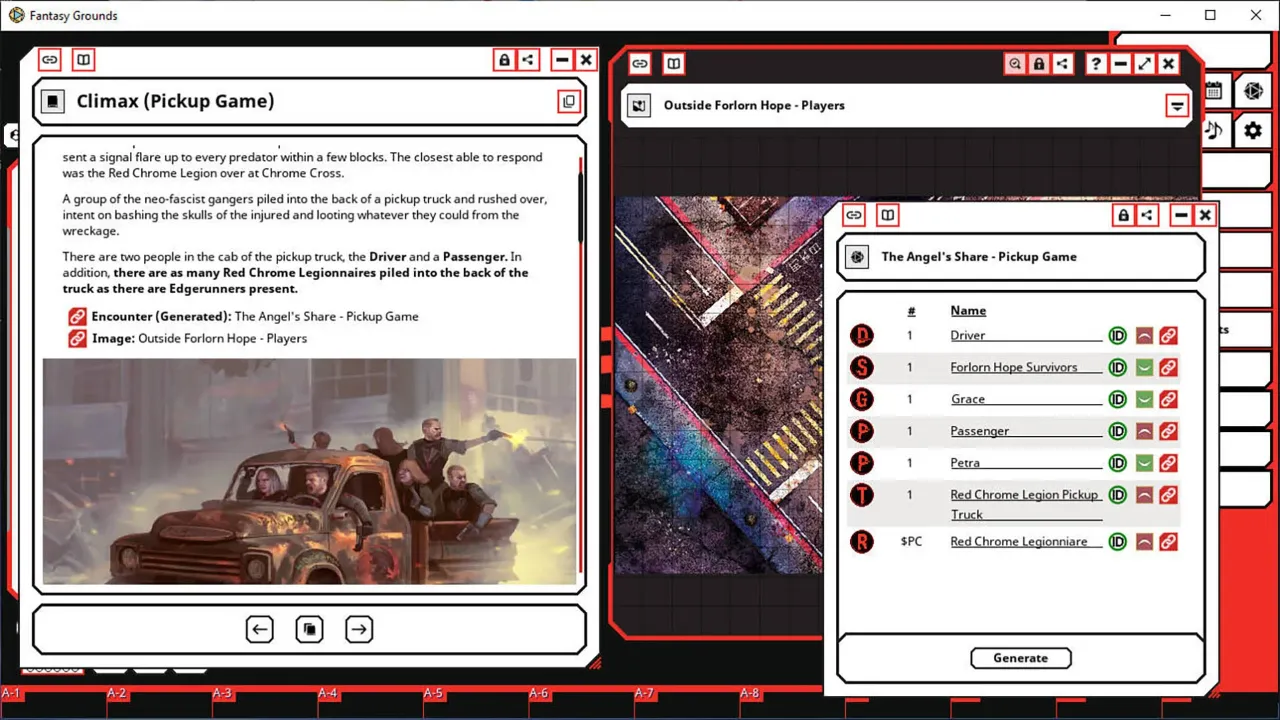The width and height of the screenshot is (1280, 720).
Task: Sort by the Name column header
Action: tap(968, 311)
